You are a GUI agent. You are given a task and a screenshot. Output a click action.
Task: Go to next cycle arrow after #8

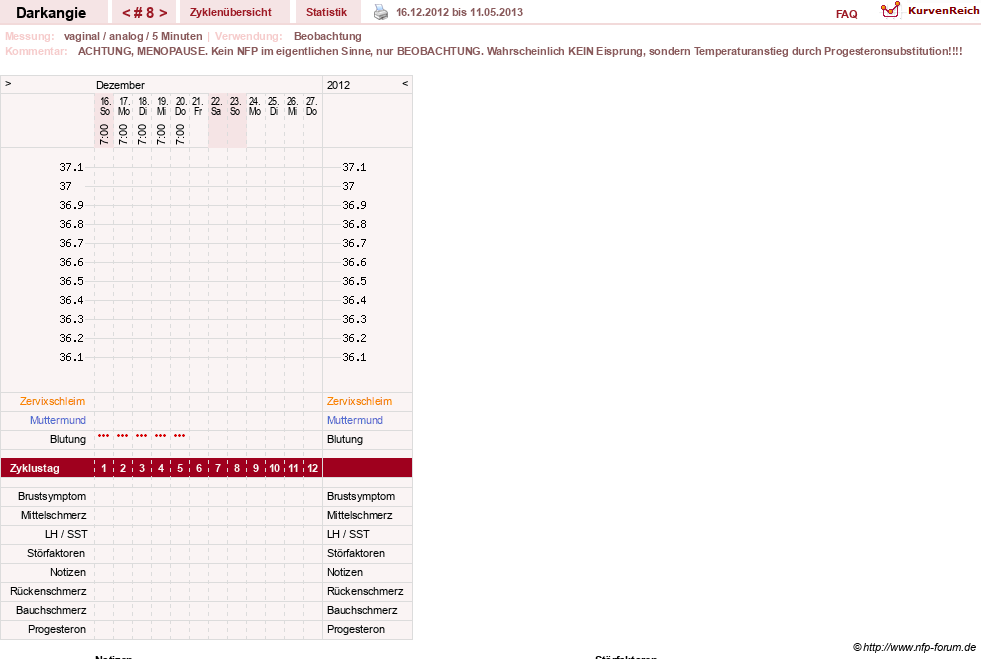click(163, 13)
